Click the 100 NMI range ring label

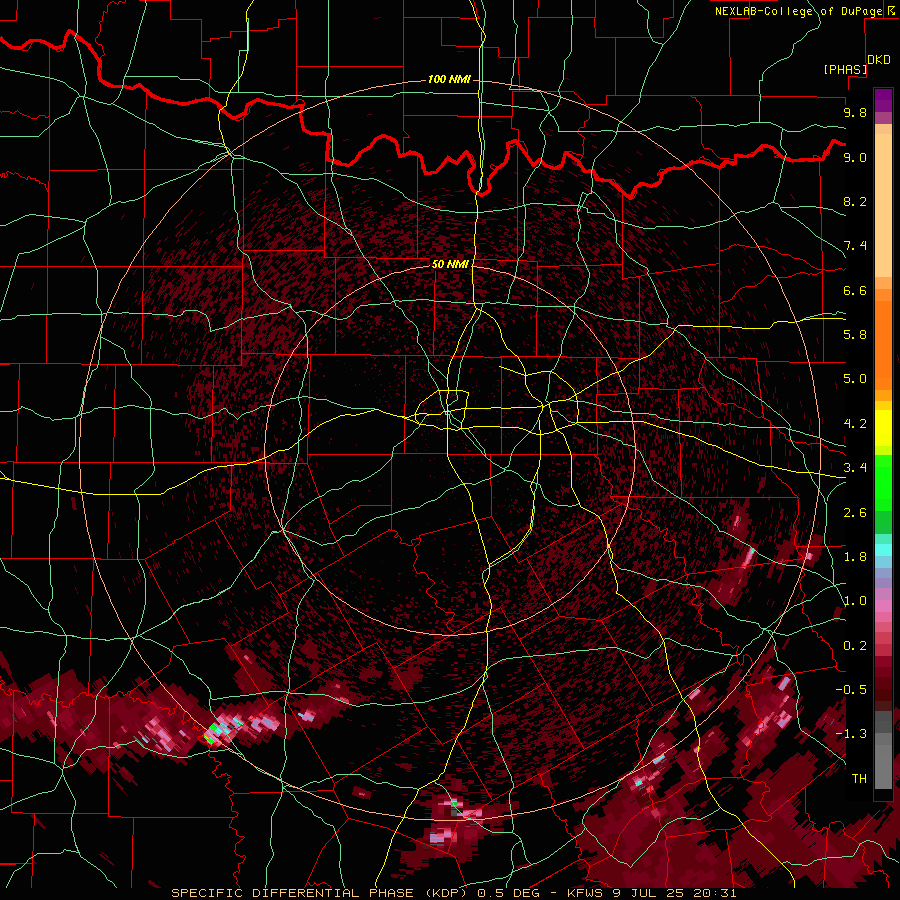[449, 79]
